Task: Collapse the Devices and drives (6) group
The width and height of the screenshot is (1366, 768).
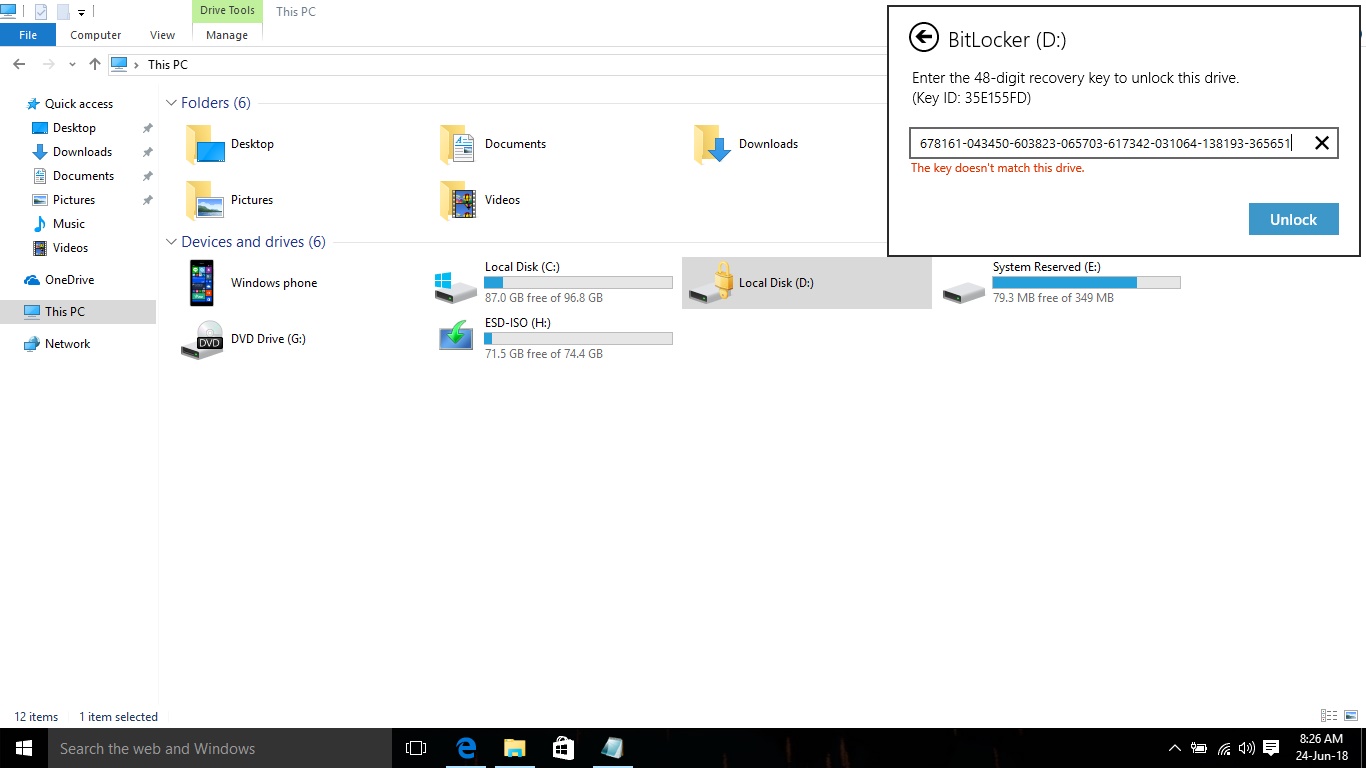Action: (x=172, y=241)
